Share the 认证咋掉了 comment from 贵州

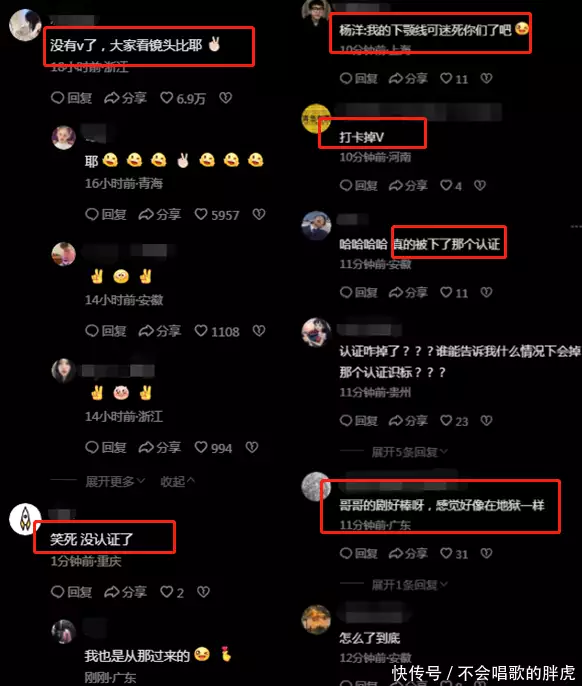[408, 421]
